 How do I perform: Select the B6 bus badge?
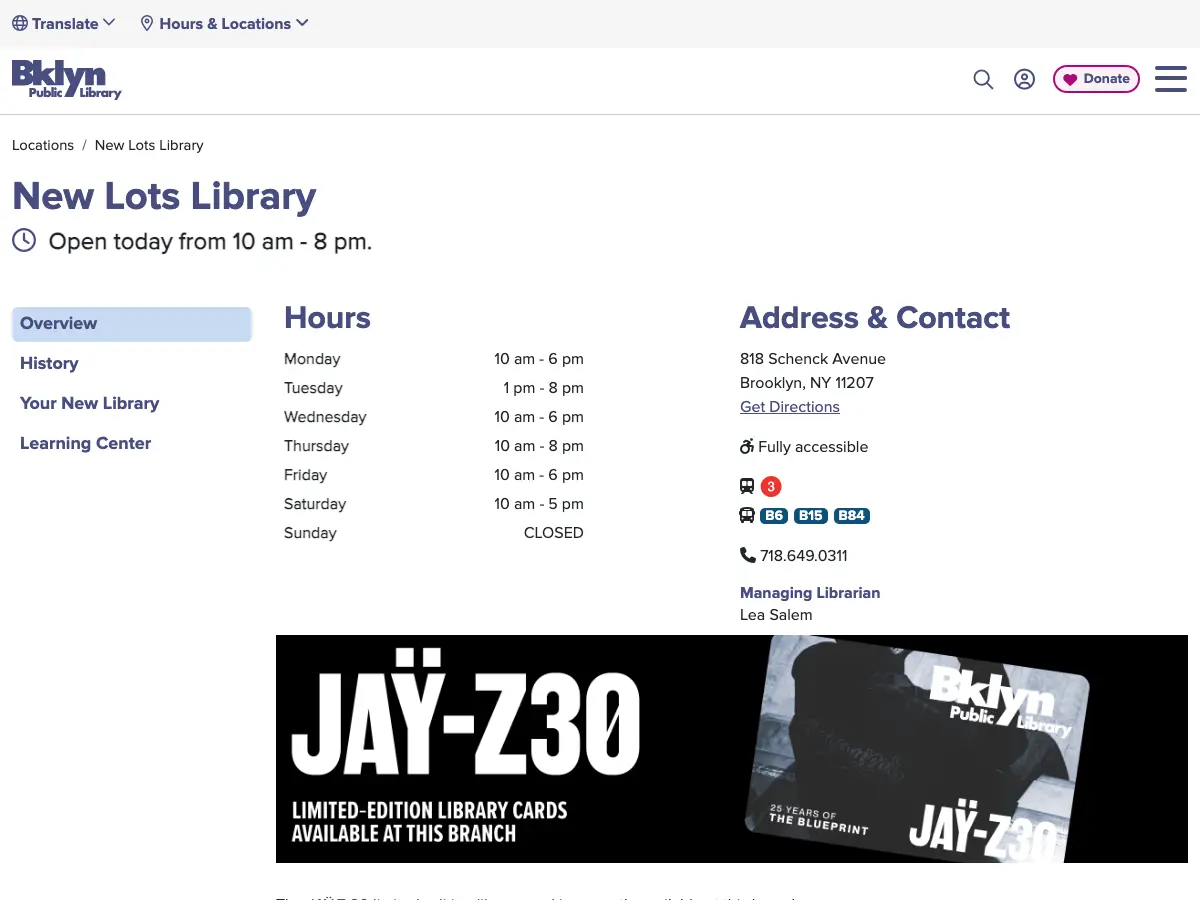click(774, 516)
